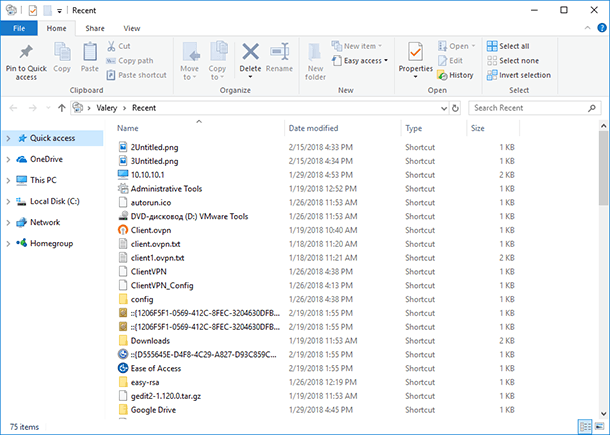Collapse the ribbon with chevron

[x=587, y=28]
